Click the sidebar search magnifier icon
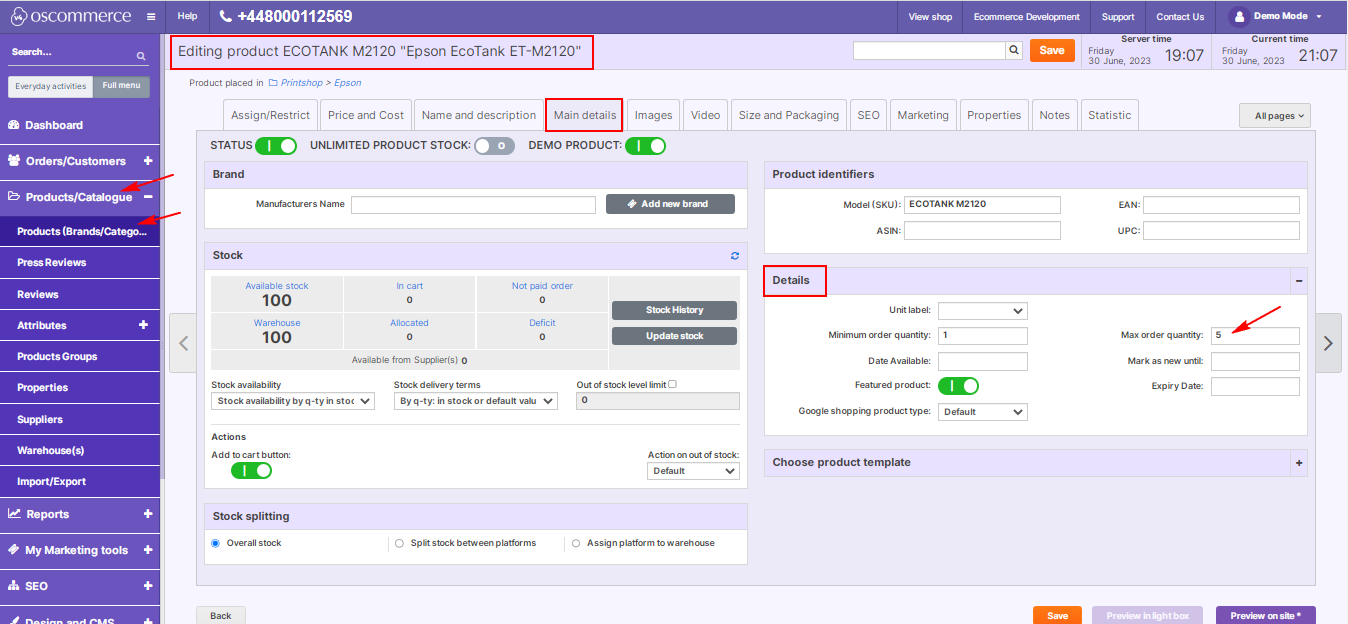Viewport: 1348px width, 624px height. coord(141,56)
